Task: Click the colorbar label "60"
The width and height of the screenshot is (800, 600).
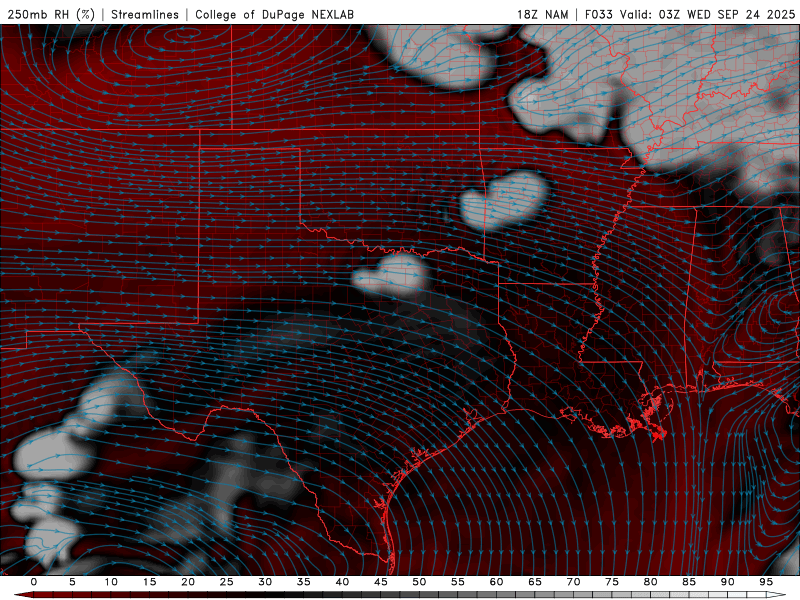Action: [x=496, y=582]
